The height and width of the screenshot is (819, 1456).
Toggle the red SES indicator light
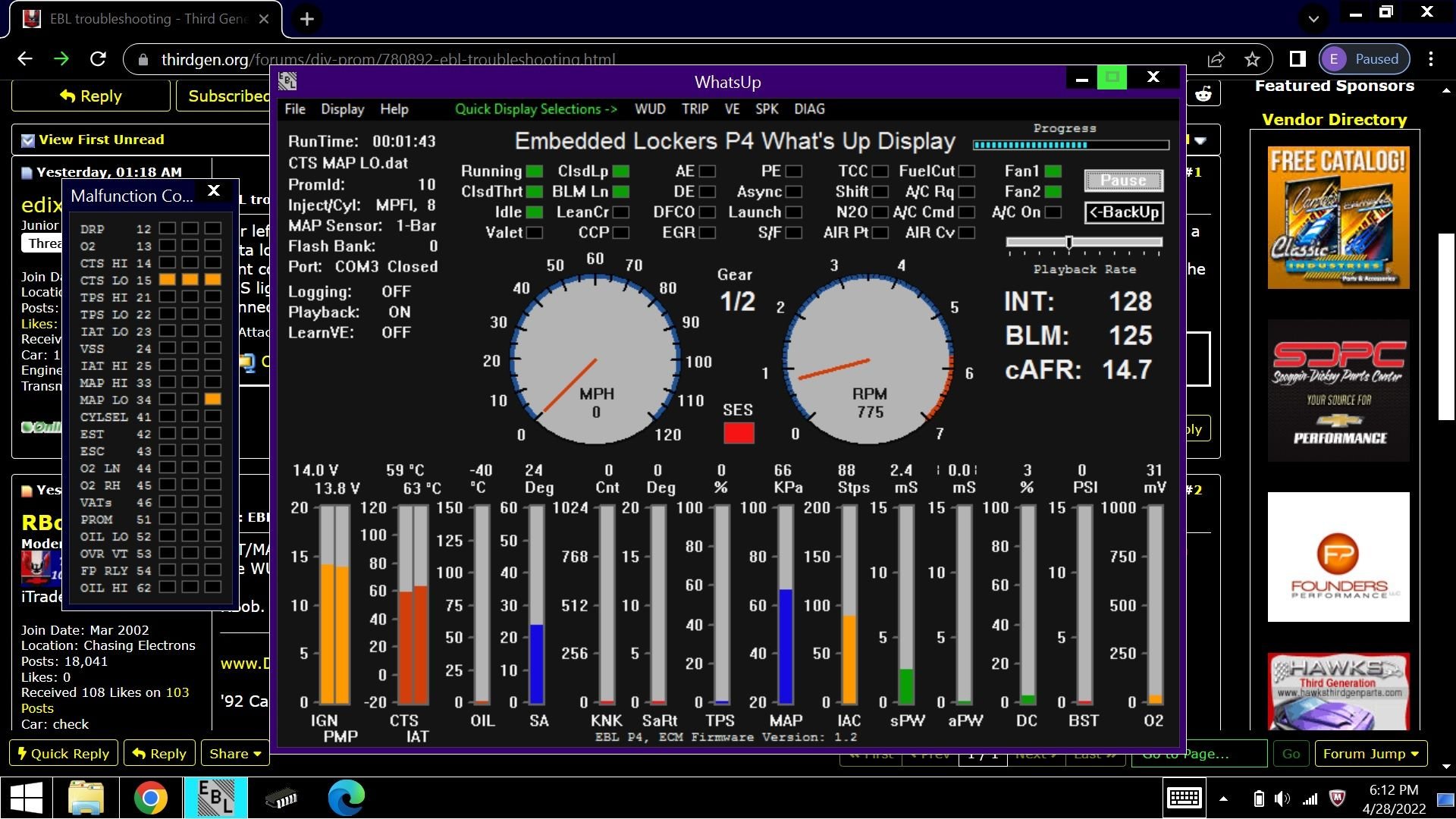tap(738, 433)
